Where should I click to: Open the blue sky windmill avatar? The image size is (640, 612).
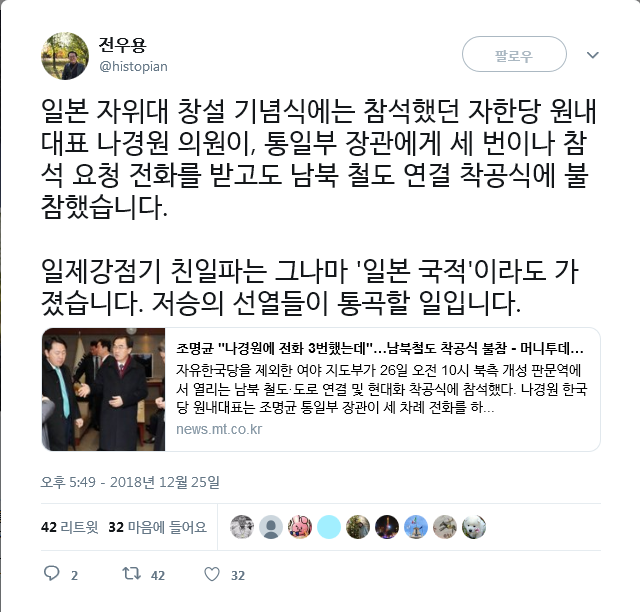tap(416, 527)
